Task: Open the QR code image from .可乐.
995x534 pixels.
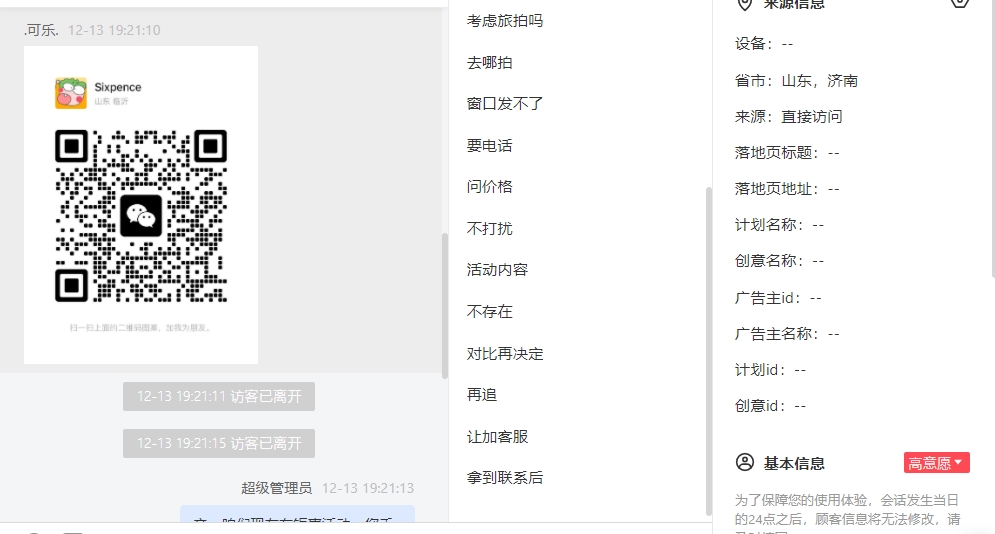Action: [x=141, y=205]
